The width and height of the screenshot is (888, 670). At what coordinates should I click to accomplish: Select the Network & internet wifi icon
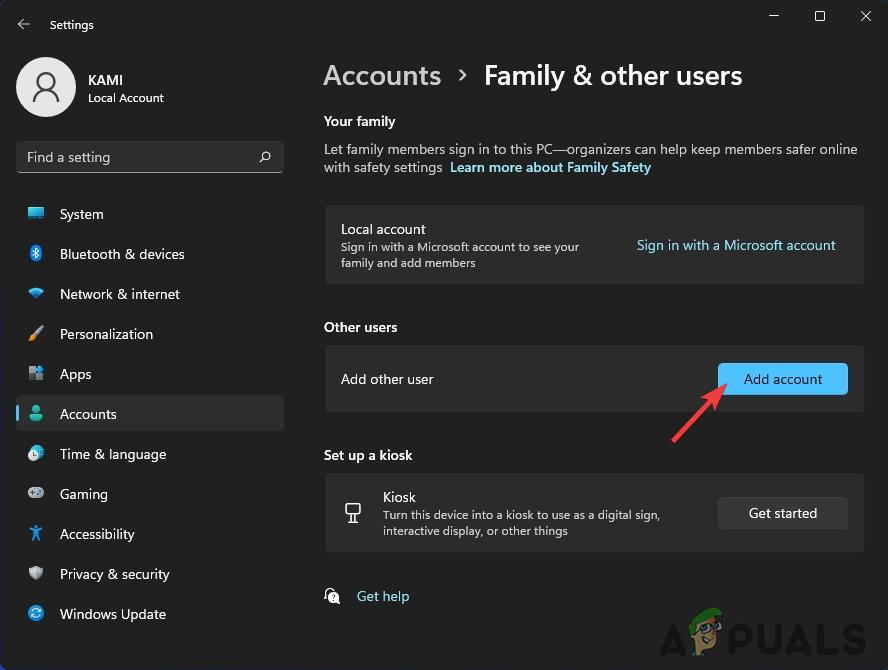pos(36,294)
